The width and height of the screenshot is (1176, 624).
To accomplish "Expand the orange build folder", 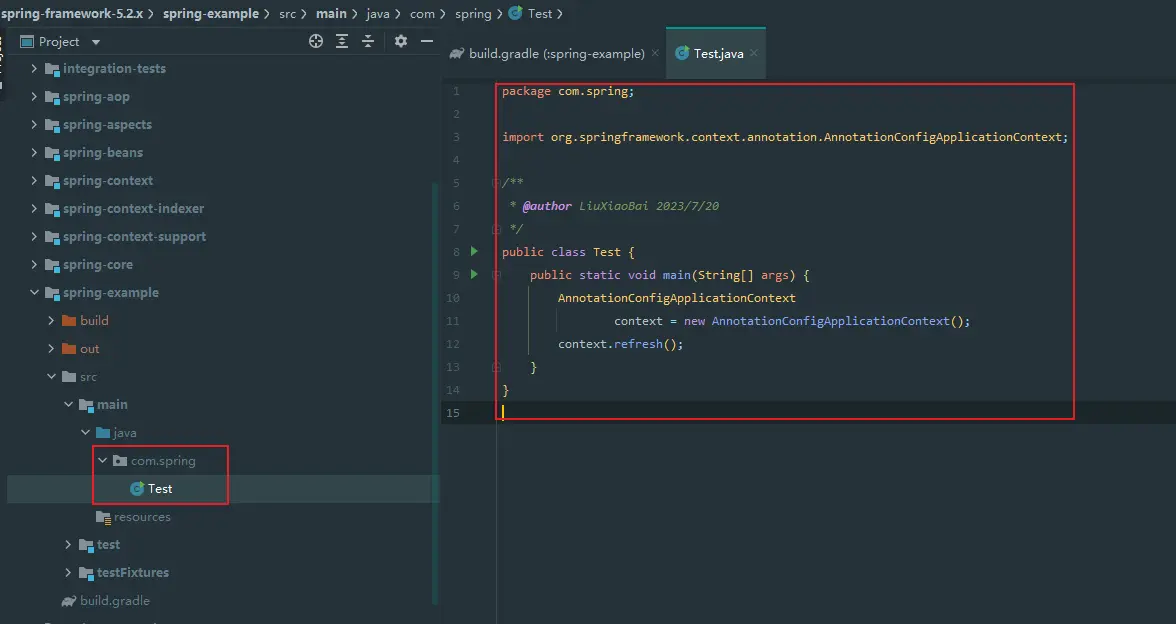I will [52, 321].
